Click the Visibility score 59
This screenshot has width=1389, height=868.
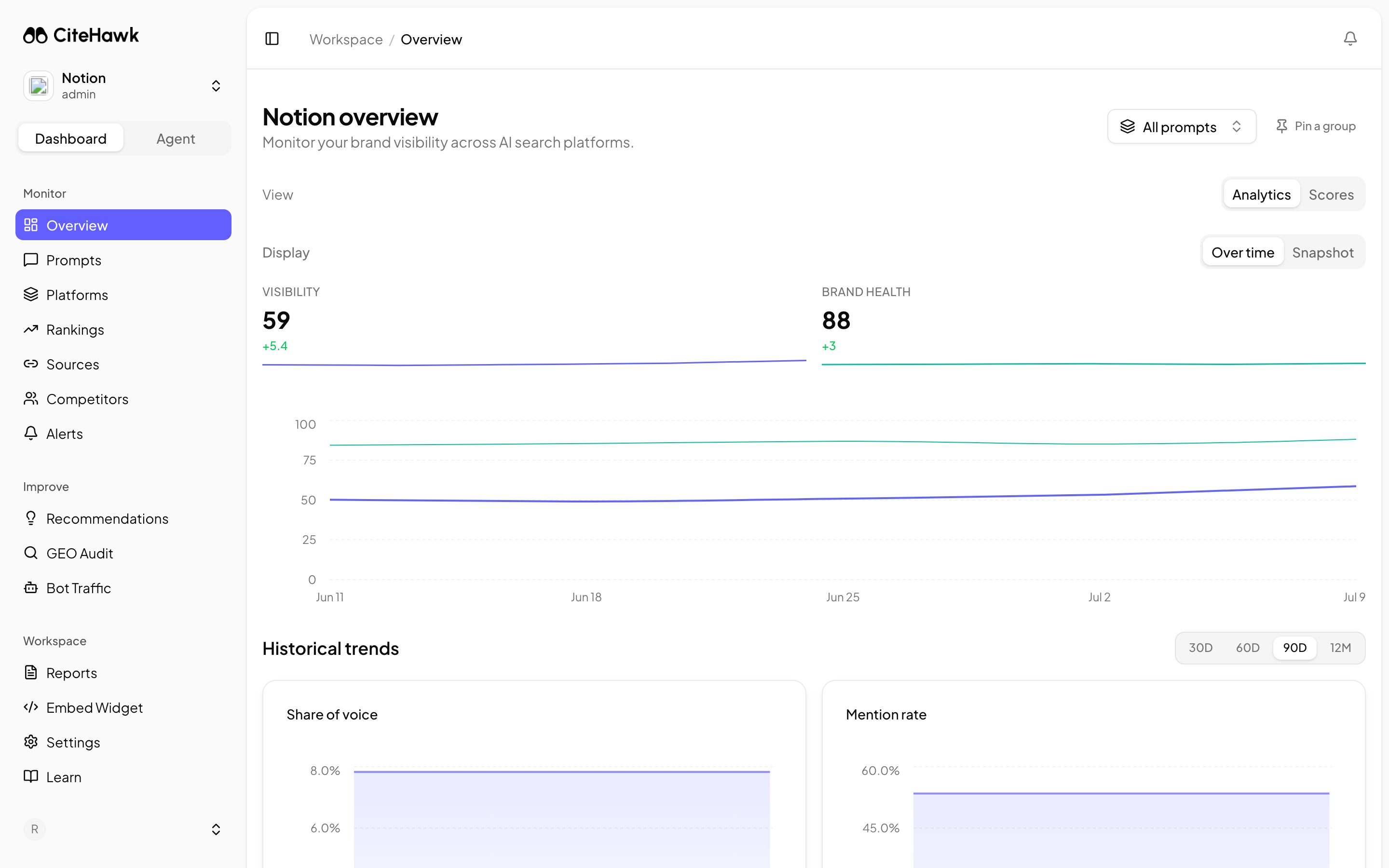tap(276, 320)
